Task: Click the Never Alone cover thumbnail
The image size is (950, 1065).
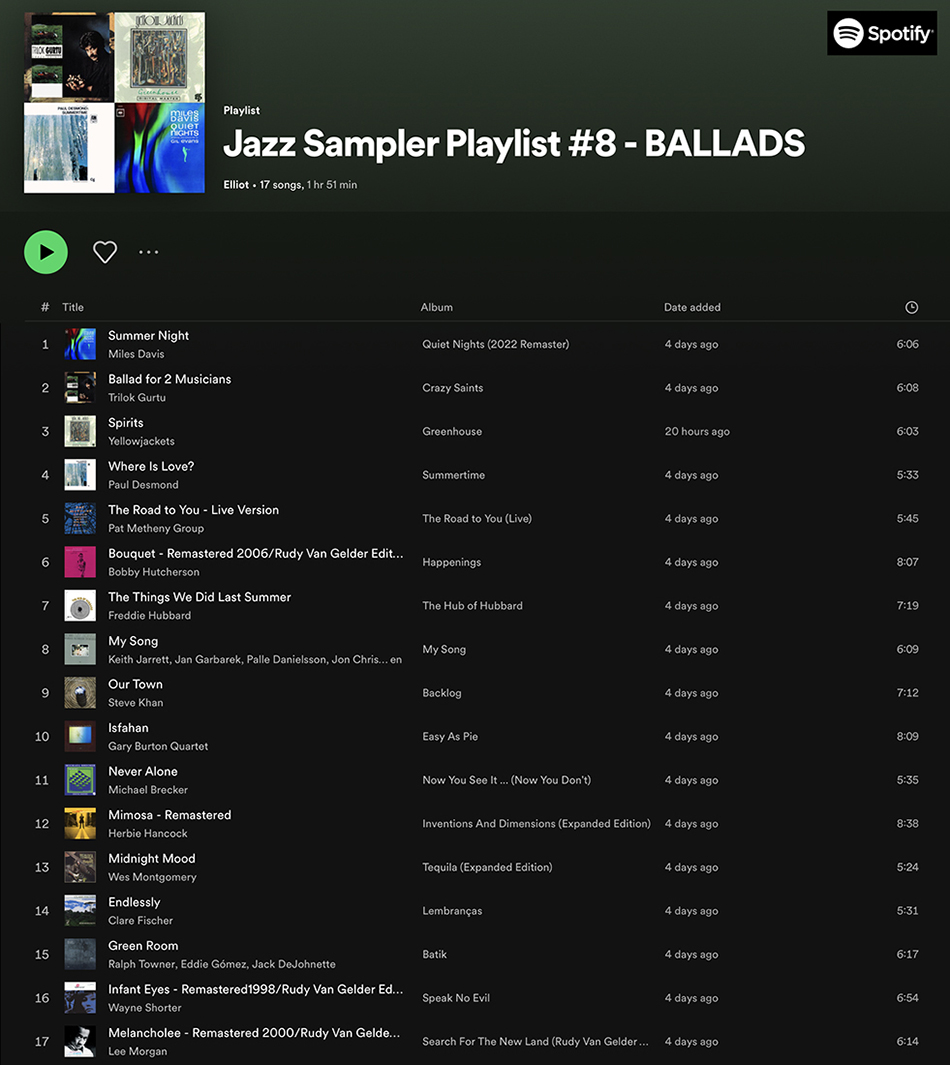Action: click(x=80, y=780)
